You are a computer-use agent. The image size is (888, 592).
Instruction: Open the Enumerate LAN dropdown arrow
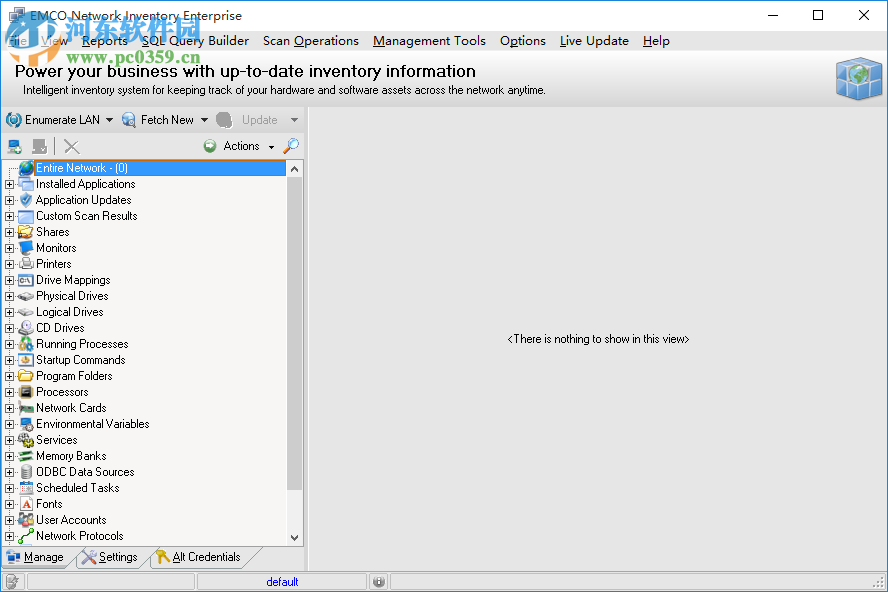tap(109, 119)
